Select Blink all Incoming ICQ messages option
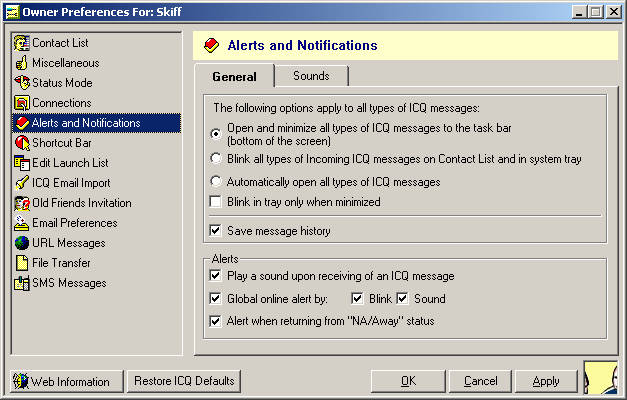 [x=216, y=159]
